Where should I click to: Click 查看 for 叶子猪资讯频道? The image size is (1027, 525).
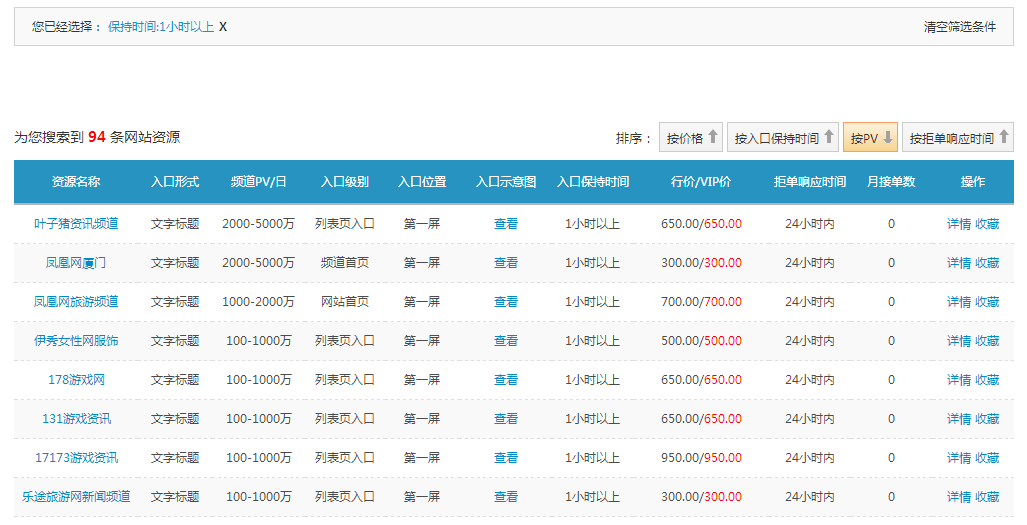click(x=506, y=224)
